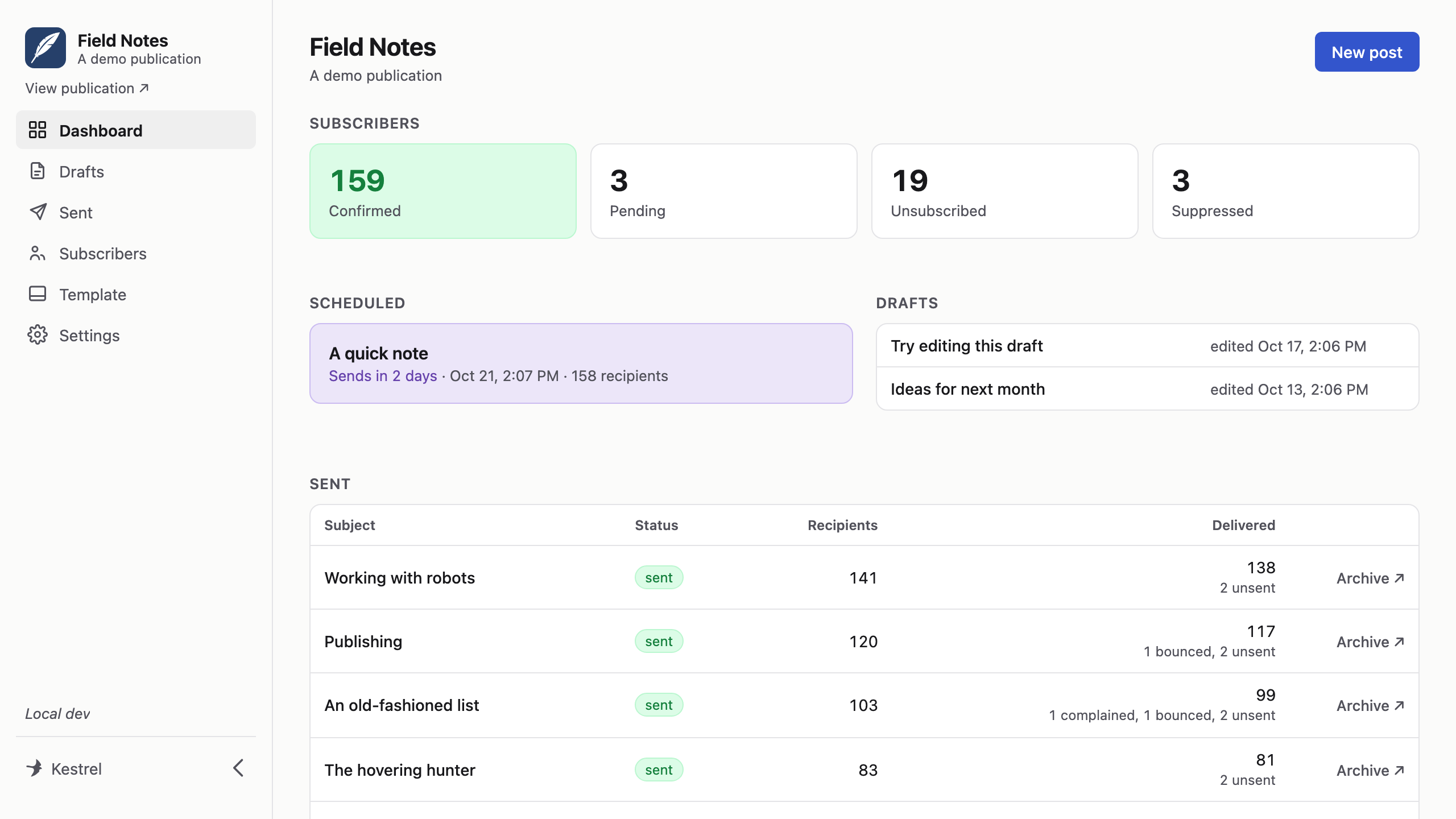The height and width of the screenshot is (819, 1456).
Task: Click the Recipients column header
Action: click(x=842, y=525)
